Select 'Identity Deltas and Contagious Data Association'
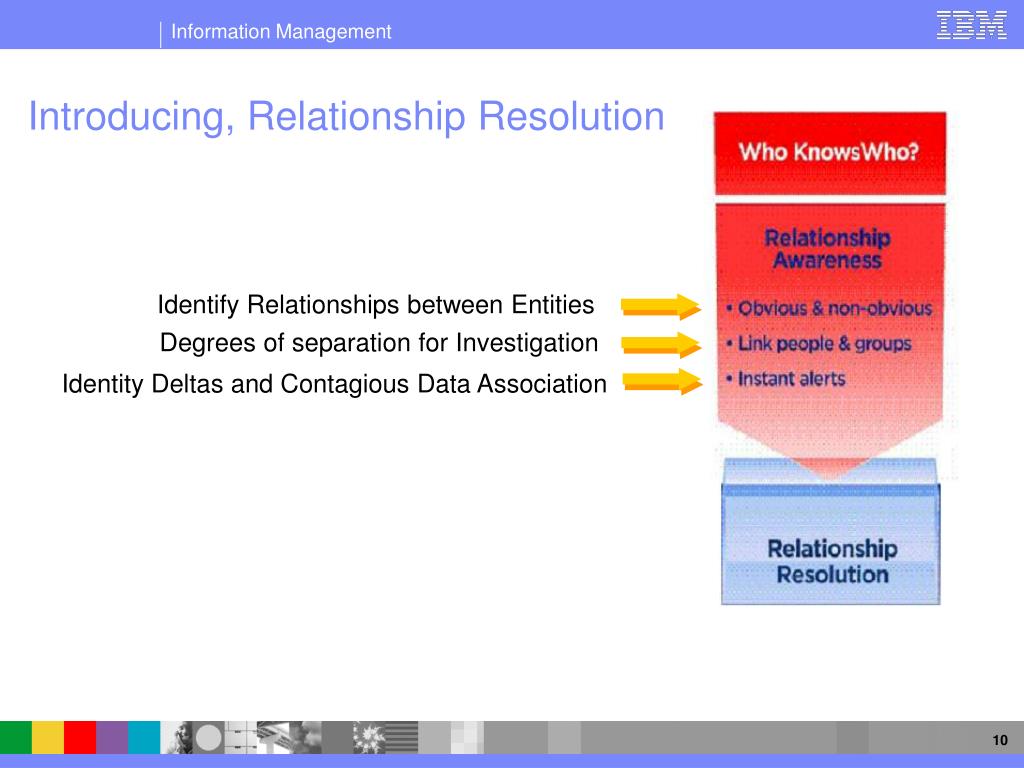1024x768 pixels. (x=334, y=384)
